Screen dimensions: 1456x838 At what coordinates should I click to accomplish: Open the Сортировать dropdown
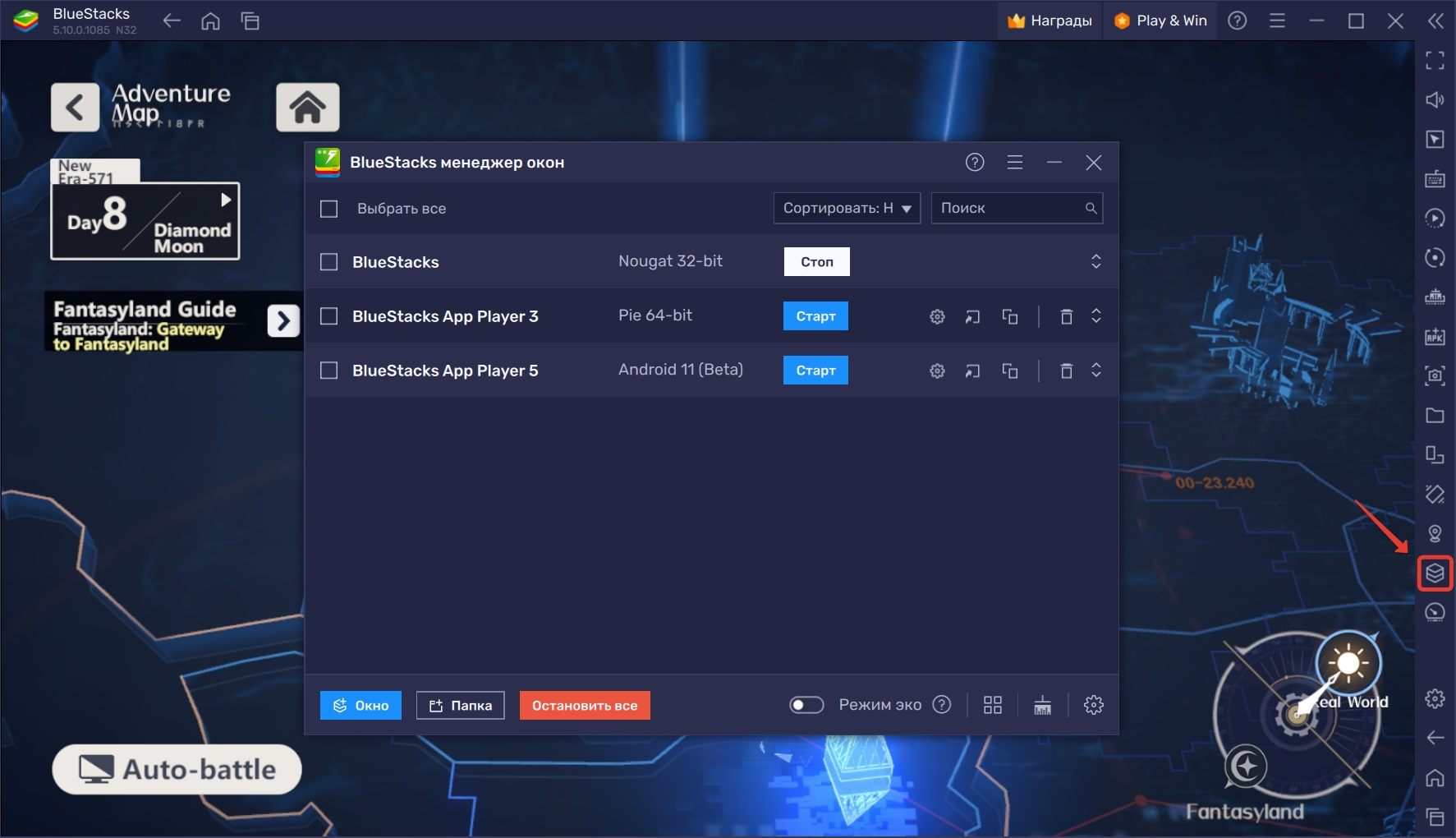pyautogui.click(x=847, y=208)
